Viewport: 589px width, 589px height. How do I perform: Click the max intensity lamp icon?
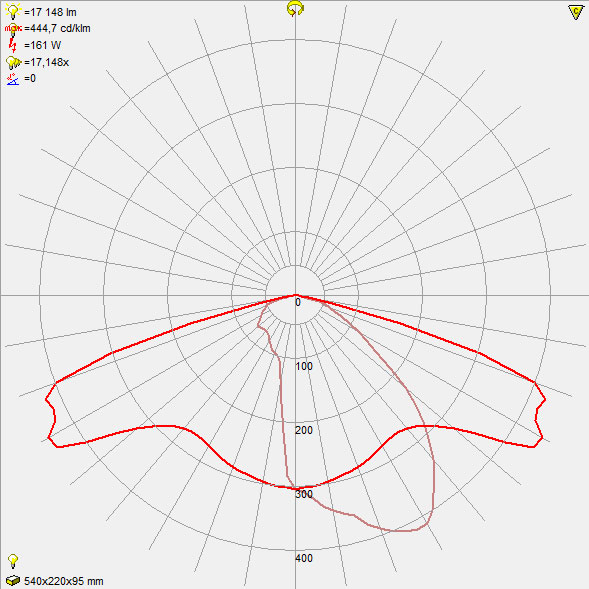(13, 29)
